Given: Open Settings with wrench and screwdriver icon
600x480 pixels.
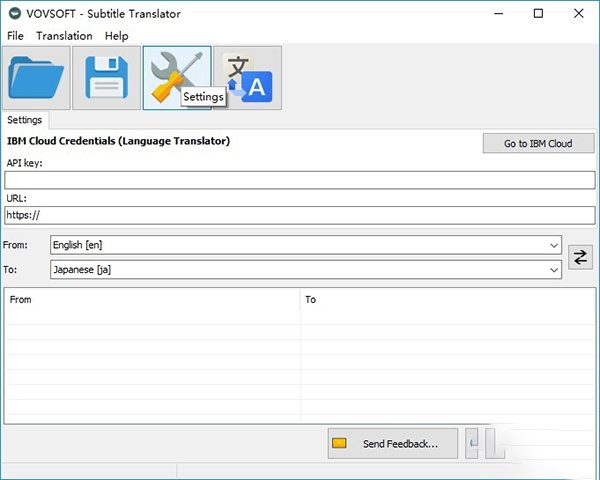Looking at the screenshot, I should pos(177,78).
